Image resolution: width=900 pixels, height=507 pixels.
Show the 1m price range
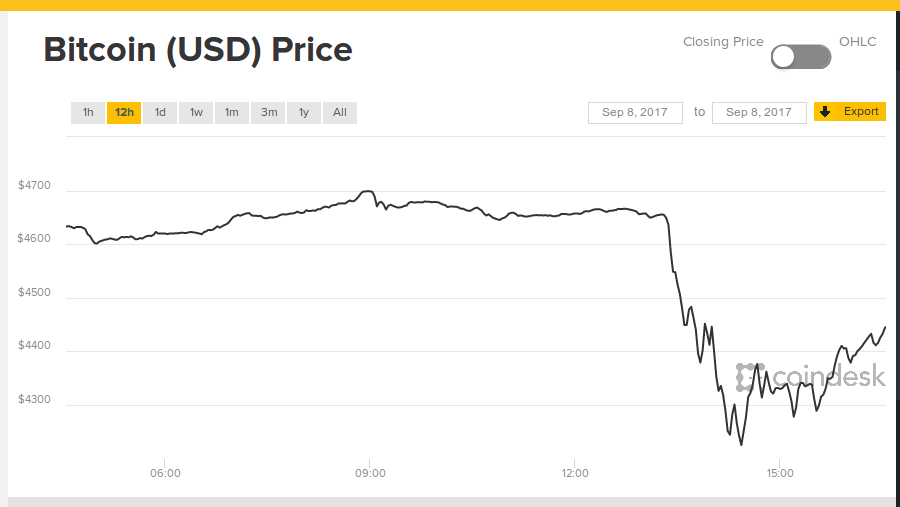click(x=232, y=113)
